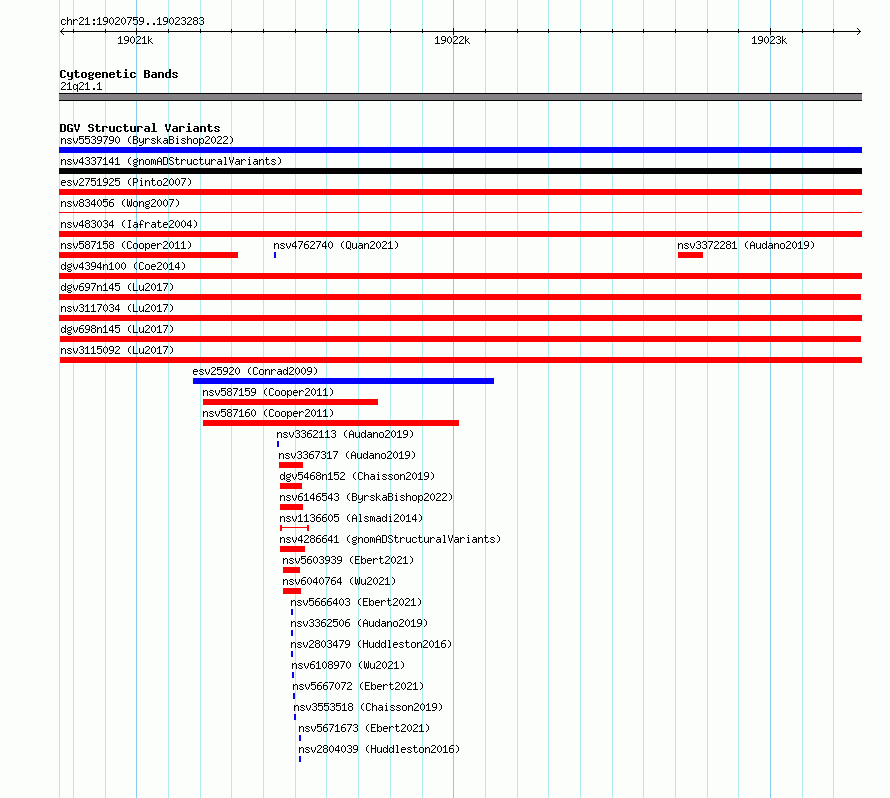Click the nsv1136605 thin bracketed bar

tap(294, 528)
